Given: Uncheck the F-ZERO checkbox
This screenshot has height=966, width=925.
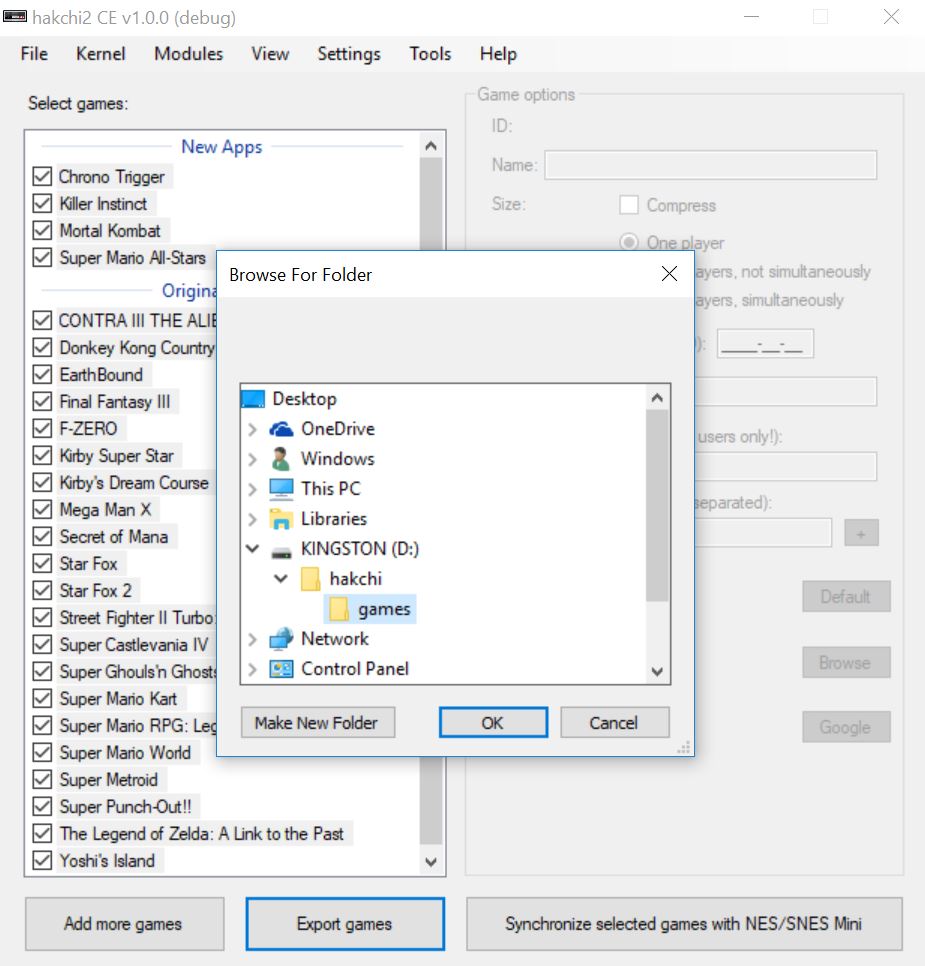Looking at the screenshot, I should [42, 429].
